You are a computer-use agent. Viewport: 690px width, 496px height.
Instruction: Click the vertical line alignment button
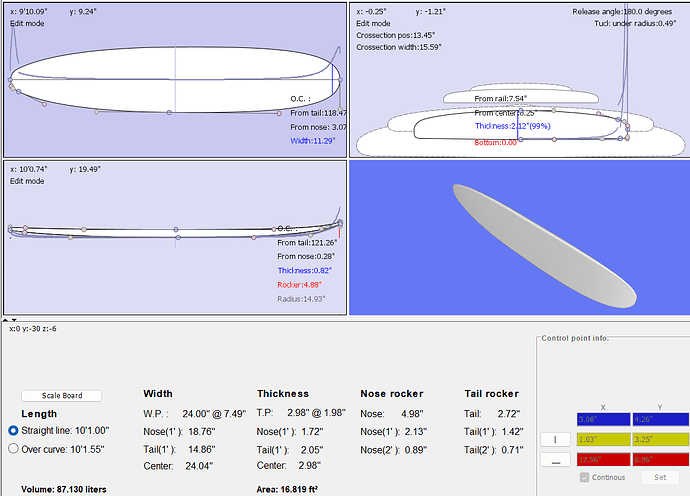click(x=555, y=439)
